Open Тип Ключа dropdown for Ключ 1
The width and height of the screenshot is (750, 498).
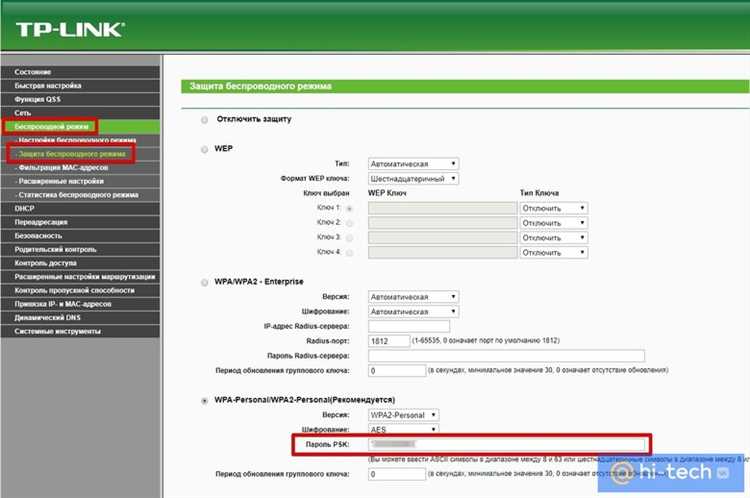(x=553, y=208)
